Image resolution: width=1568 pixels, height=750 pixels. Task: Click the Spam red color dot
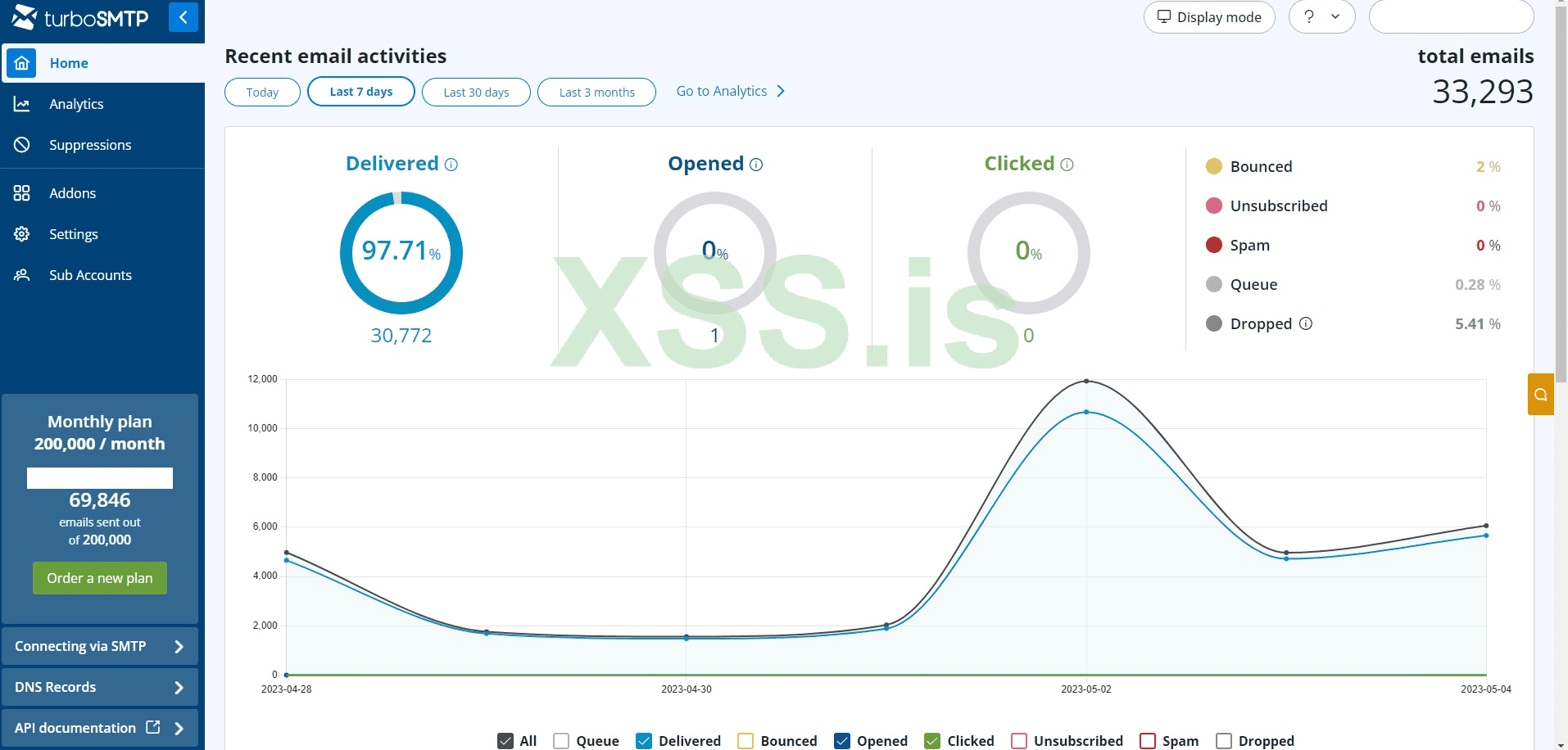[x=1214, y=245]
